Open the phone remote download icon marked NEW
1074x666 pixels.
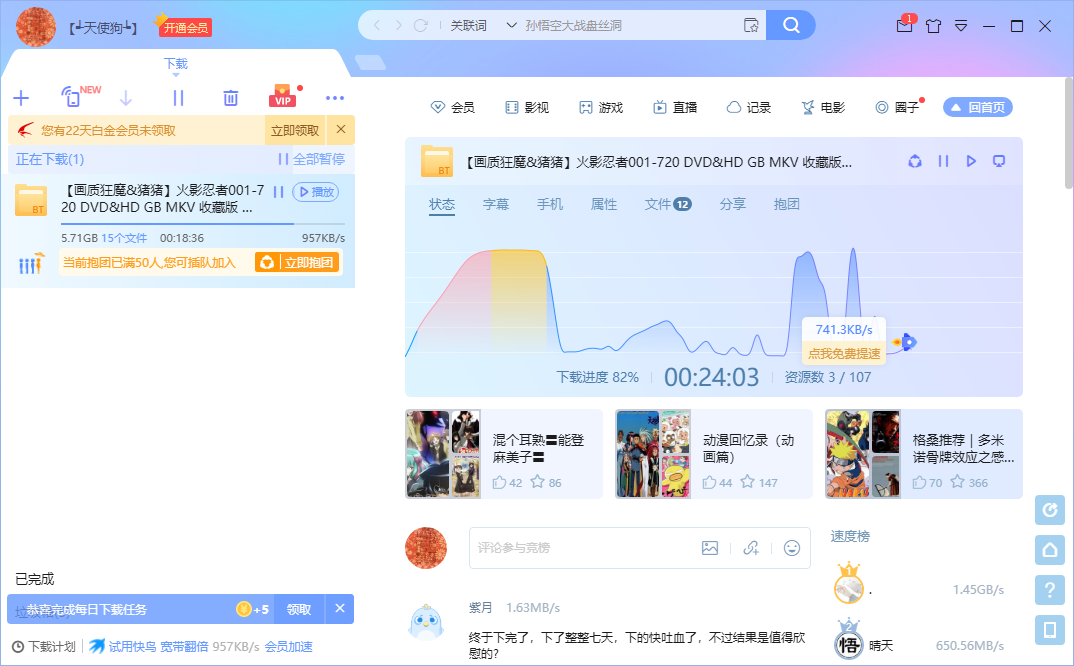[x=72, y=97]
